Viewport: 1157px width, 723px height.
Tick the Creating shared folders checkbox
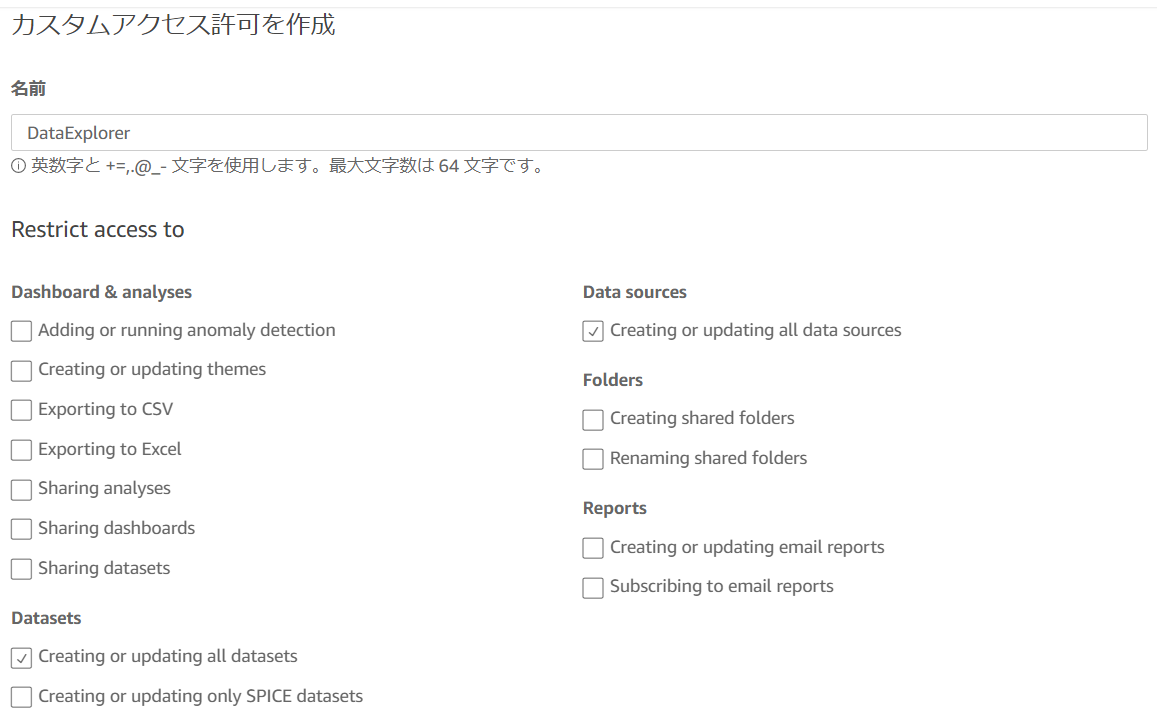coord(593,420)
